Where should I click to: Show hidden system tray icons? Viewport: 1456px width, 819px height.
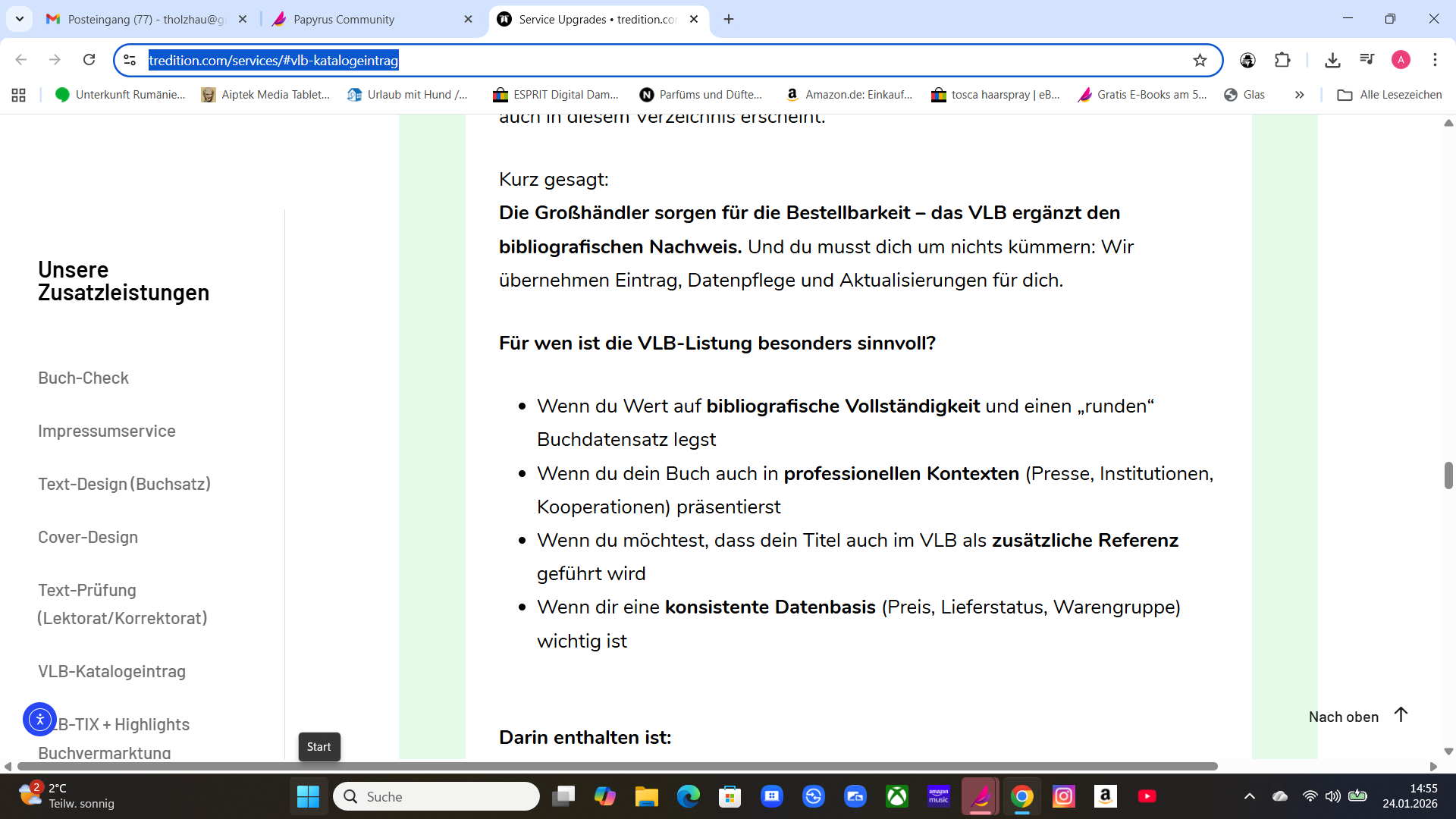(1249, 796)
